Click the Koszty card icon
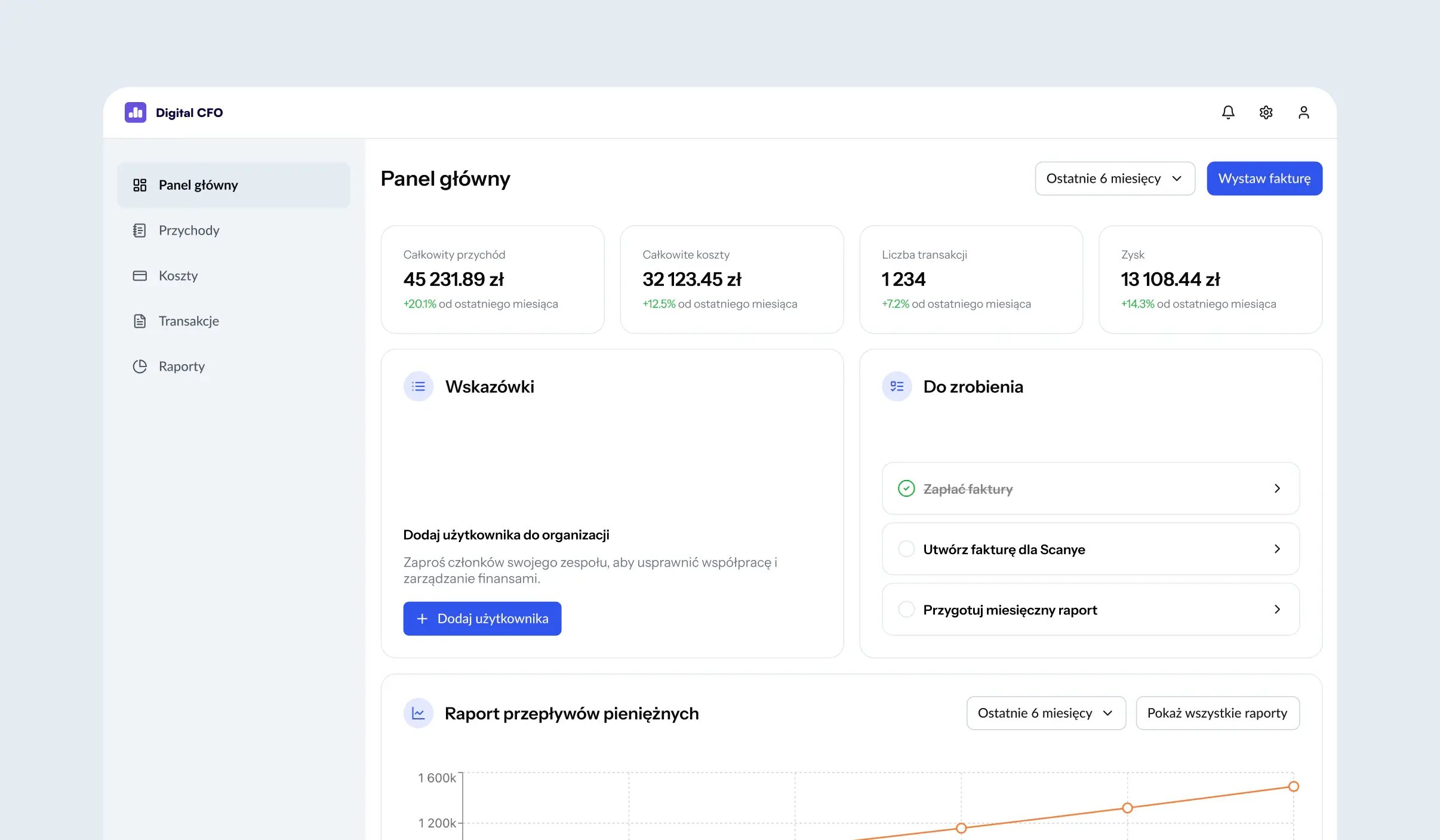This screenshot has width=1440, height=840. 140,276
